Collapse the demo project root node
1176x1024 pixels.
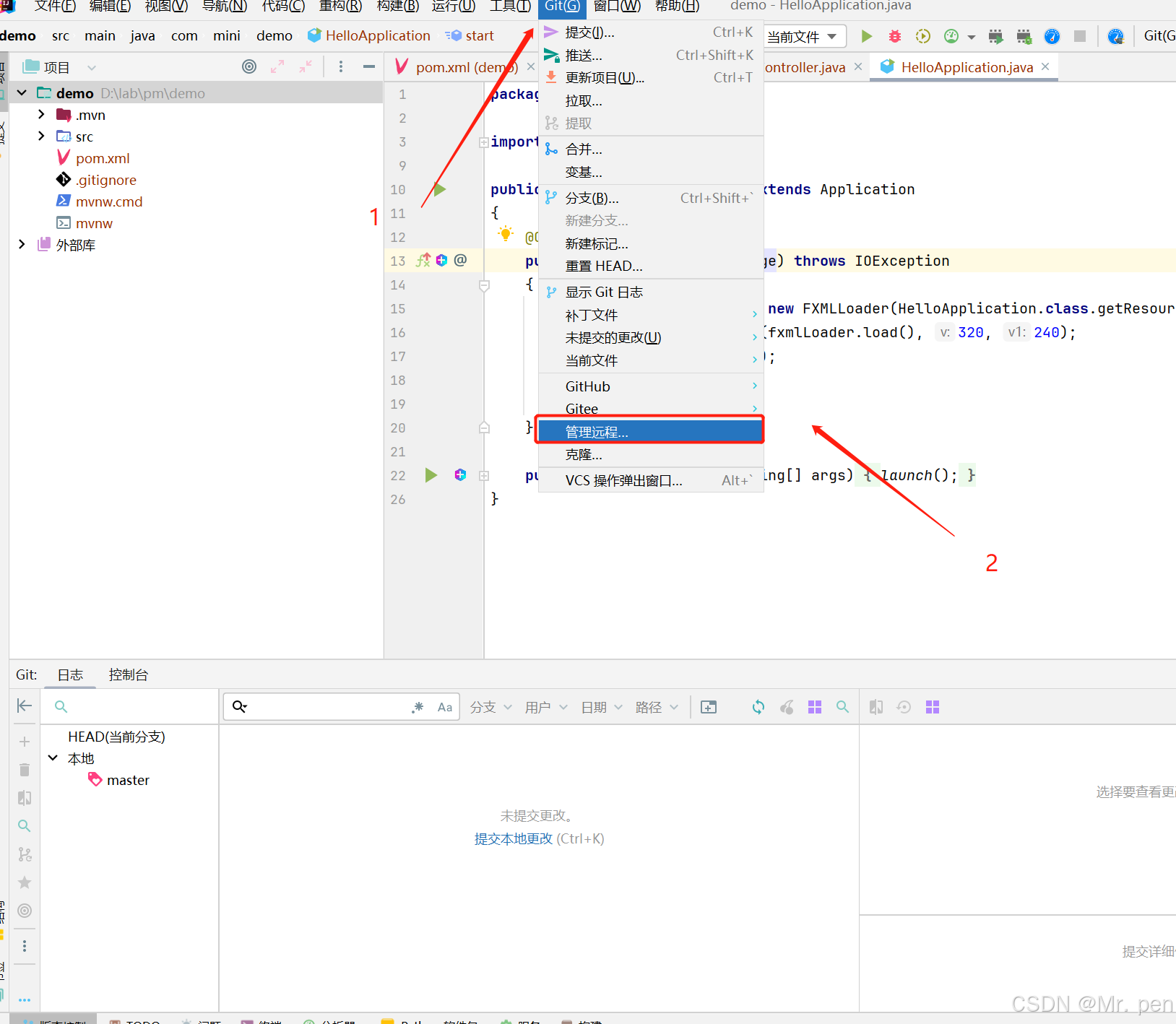22,92
